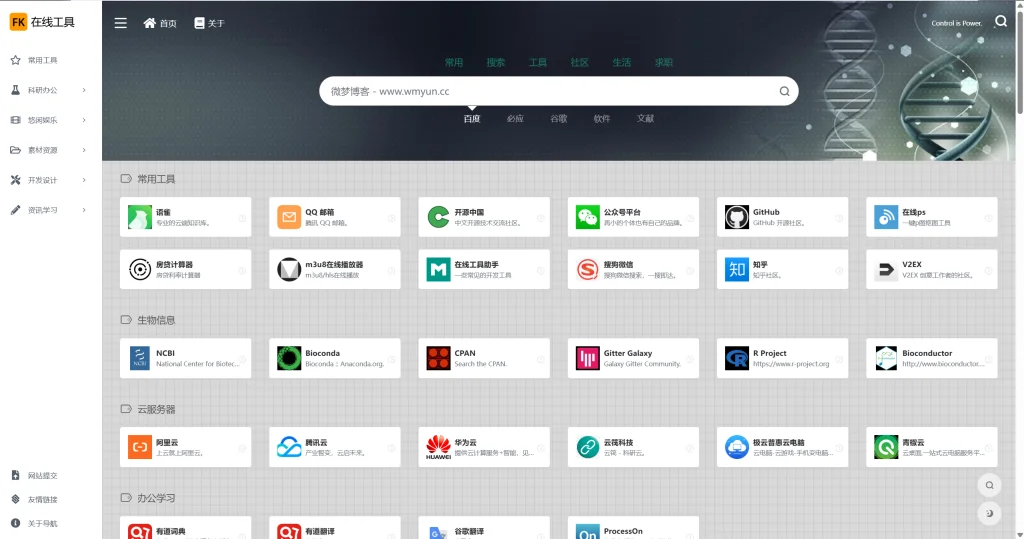Viewport: 1024px width, 539px height.
Task: Select the 求职 search category tab
Action: [x=664, y=63]
